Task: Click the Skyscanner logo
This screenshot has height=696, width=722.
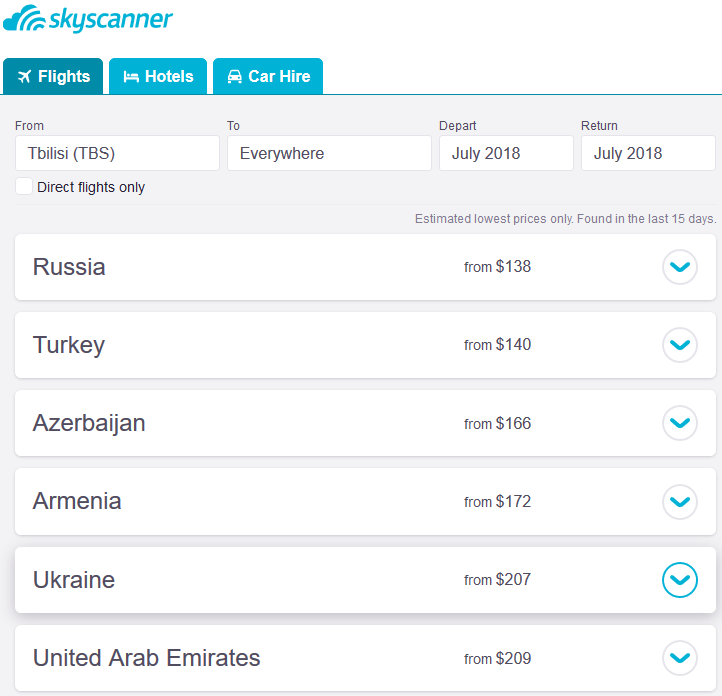Action: [88, 19]
